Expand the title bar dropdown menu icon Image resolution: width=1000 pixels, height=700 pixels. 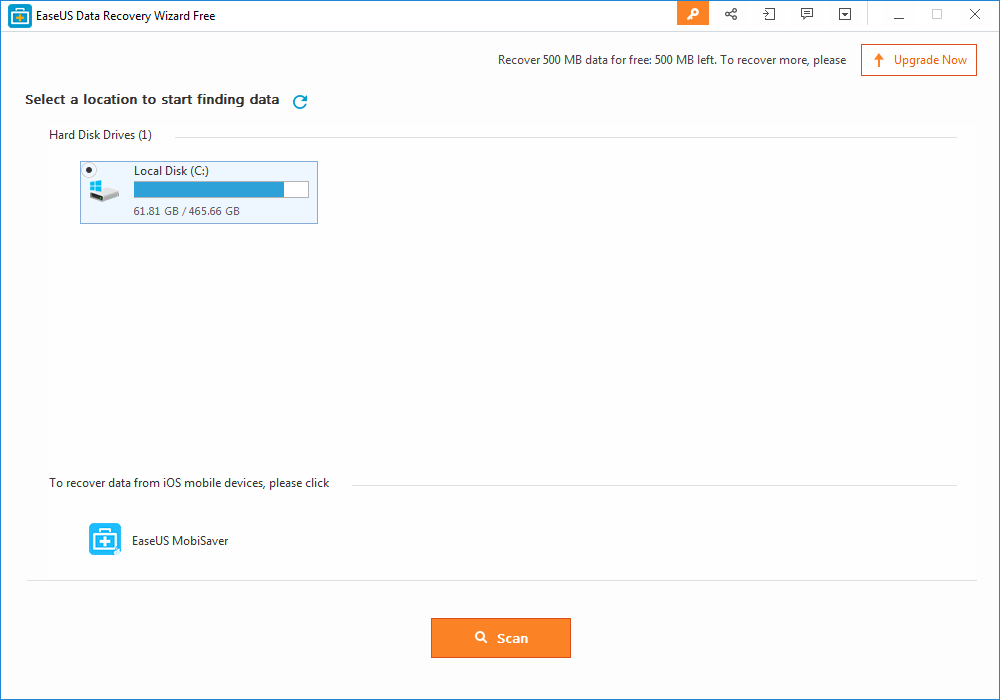click(845, 14)
